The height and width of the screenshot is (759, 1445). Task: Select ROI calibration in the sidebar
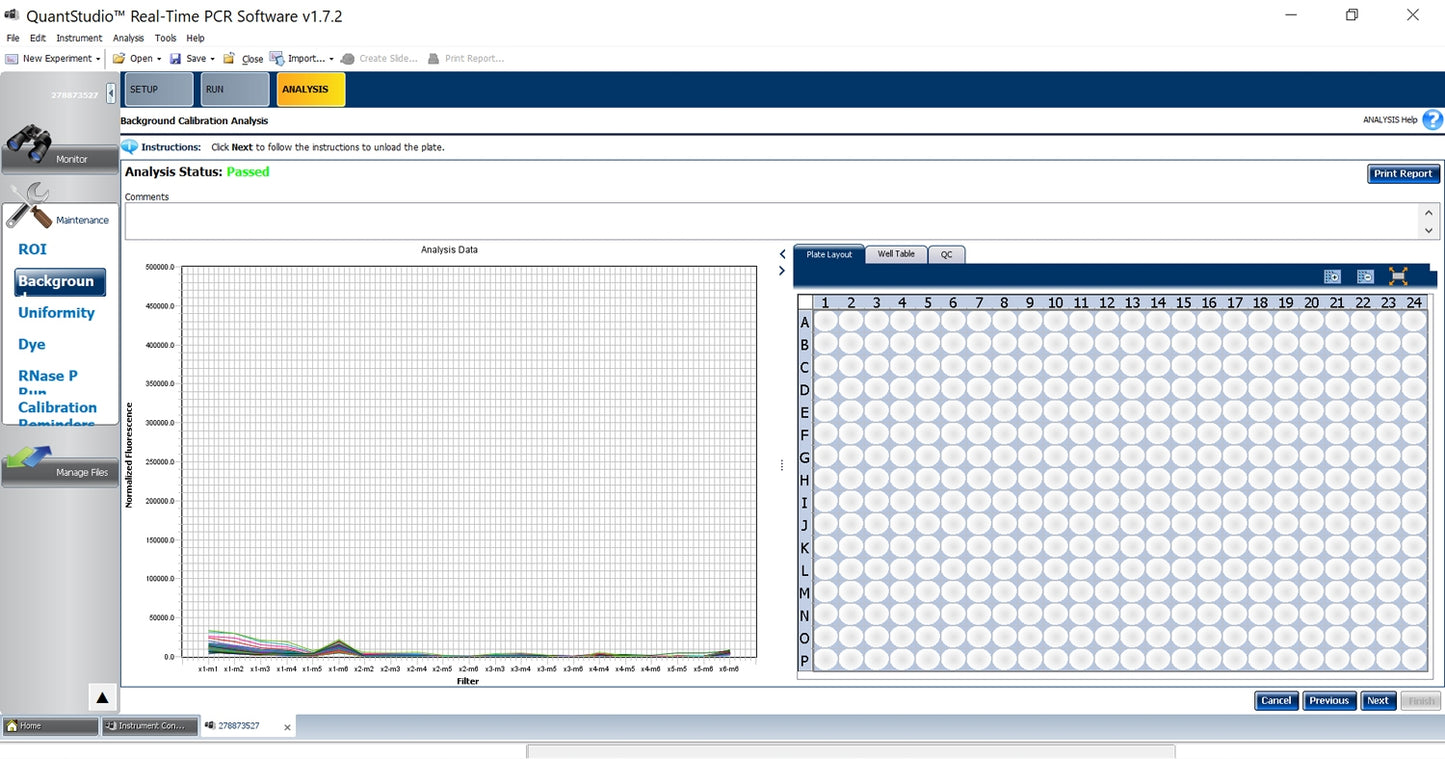click(32, 249)
